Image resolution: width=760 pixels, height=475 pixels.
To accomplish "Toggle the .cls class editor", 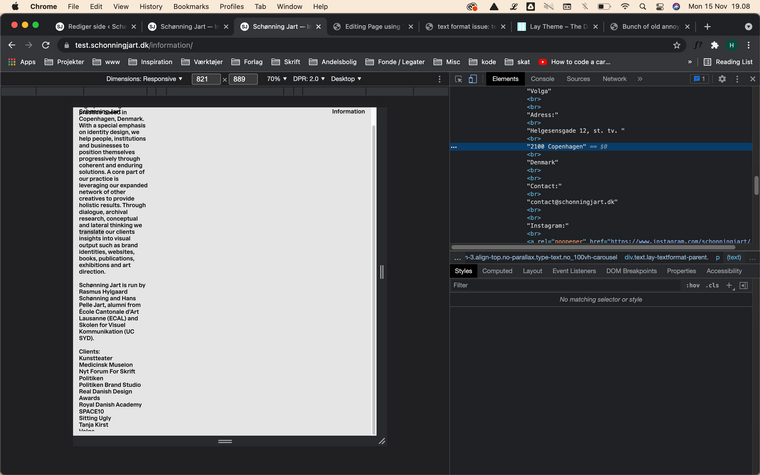I will pyautogui.click(x=712, y=286).
